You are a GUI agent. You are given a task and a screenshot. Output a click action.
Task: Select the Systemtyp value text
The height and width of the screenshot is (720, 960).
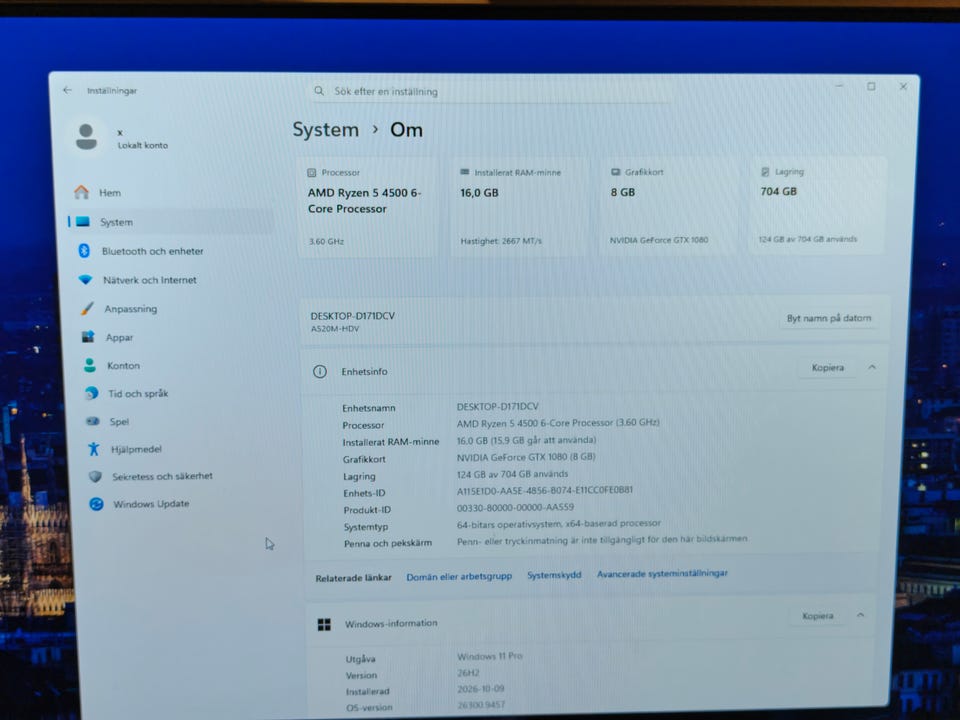click(x=558, y=523)
